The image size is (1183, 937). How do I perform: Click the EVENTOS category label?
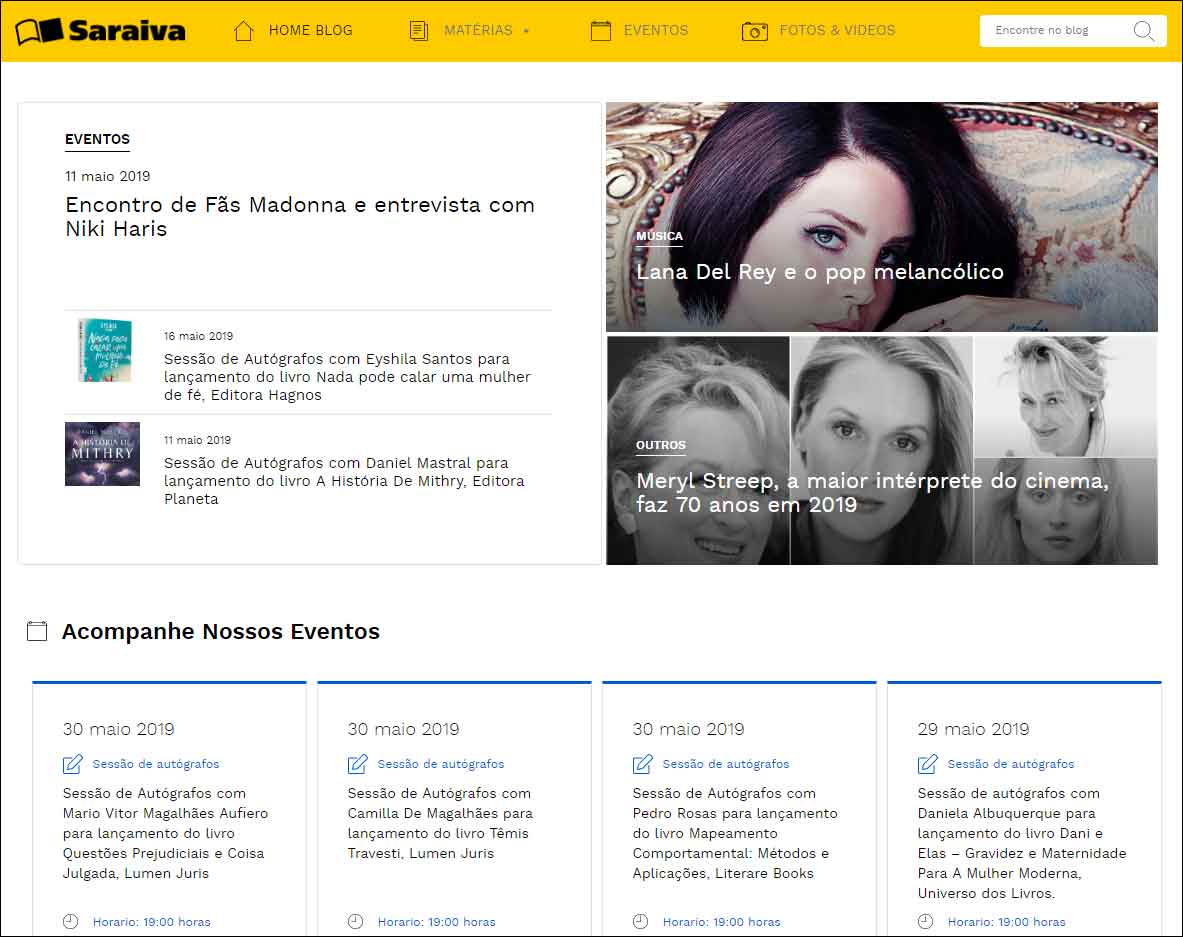[97, 140]
